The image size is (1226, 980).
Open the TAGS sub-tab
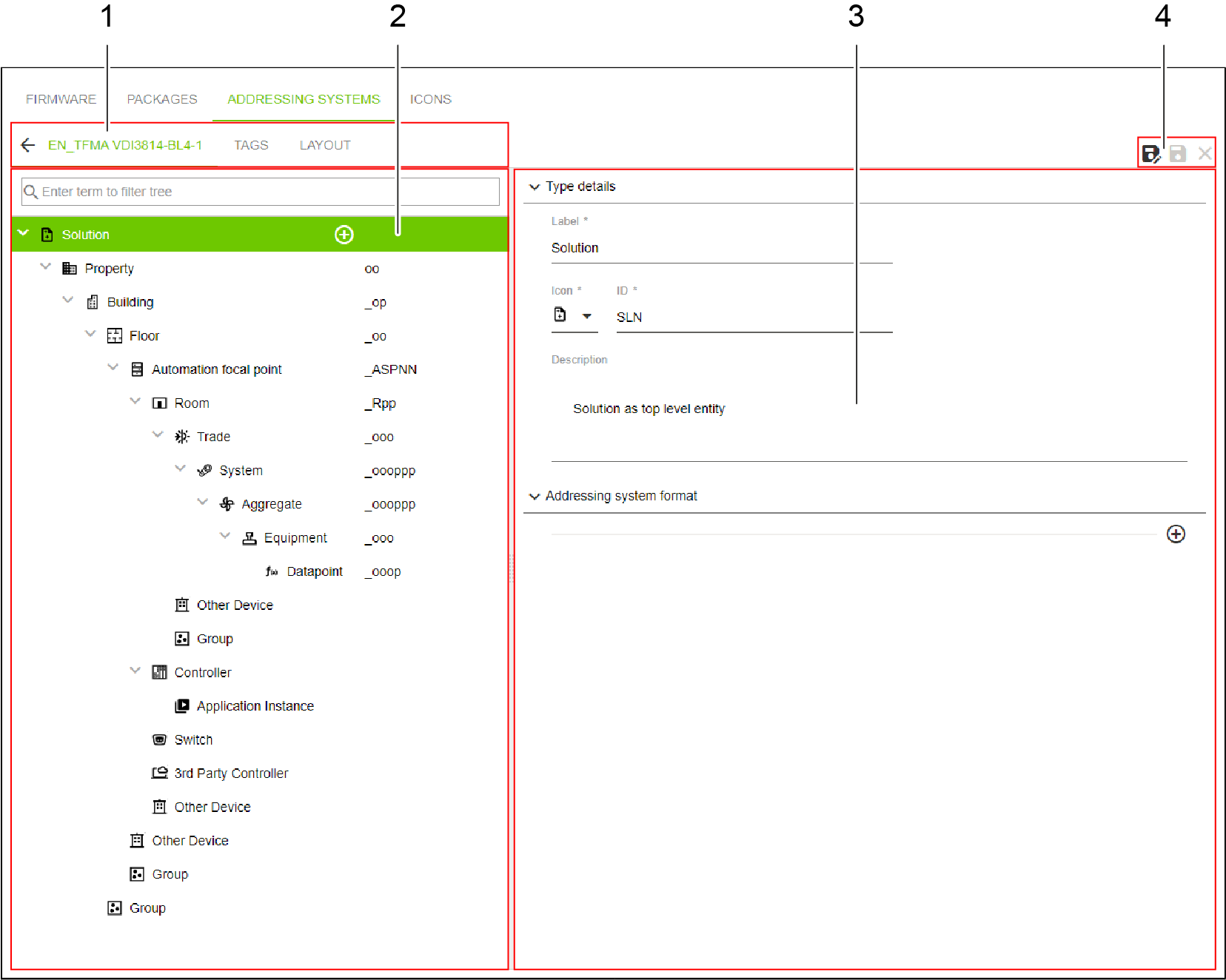point(251,145)
